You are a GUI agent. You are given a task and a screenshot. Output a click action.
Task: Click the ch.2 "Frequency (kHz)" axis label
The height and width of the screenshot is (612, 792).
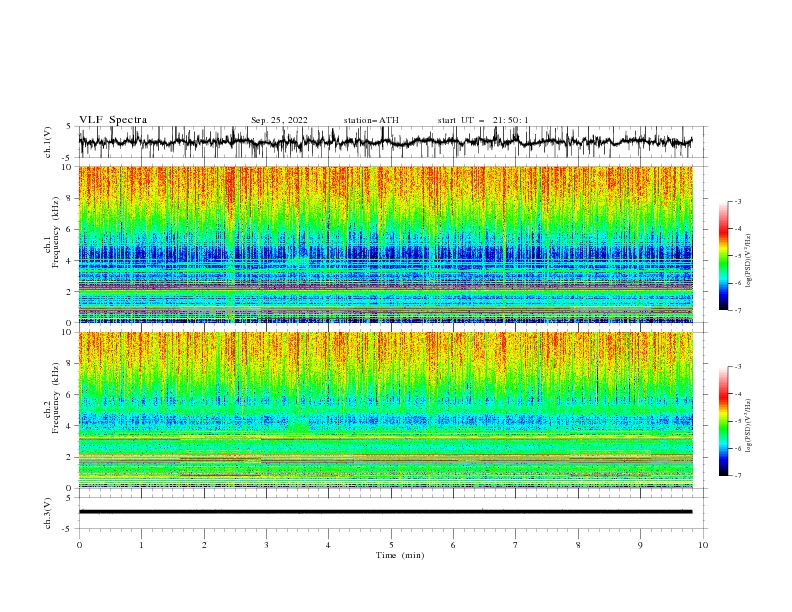56,398
